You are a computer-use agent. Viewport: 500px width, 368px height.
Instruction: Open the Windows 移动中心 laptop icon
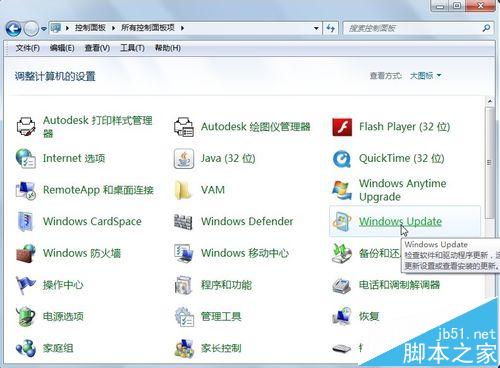pyautogui.click(x=184, y=253)
